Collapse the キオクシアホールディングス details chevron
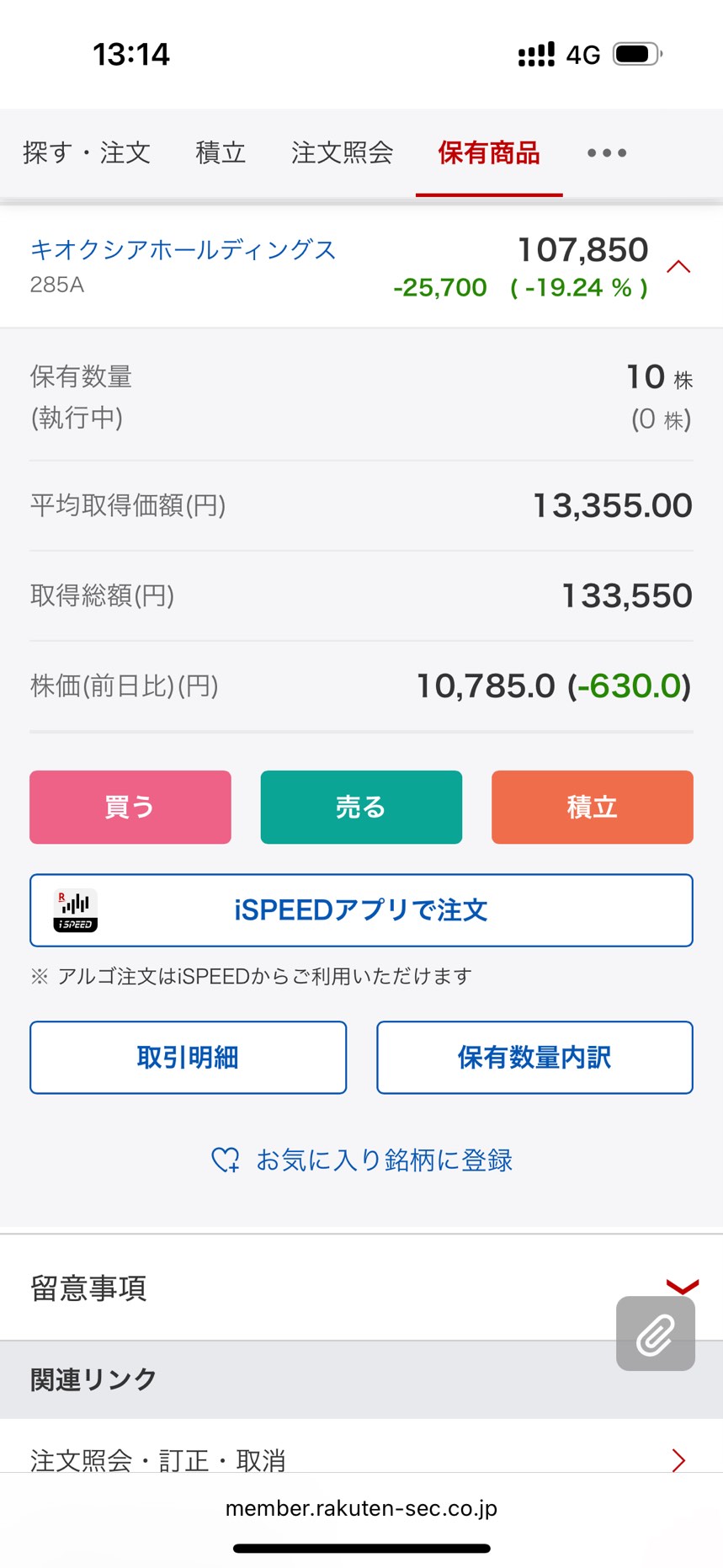The image size is (723, 1568). (x=678, y=267)
